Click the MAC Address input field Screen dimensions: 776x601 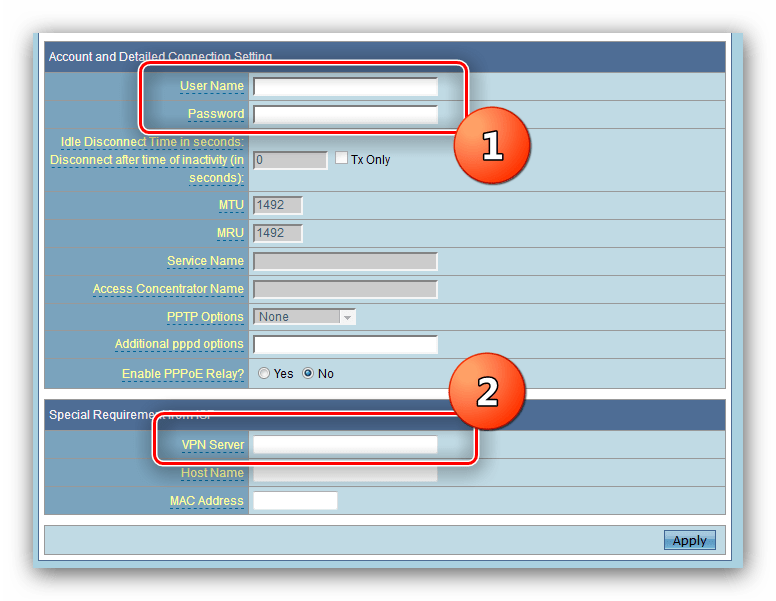pos(295,501)
